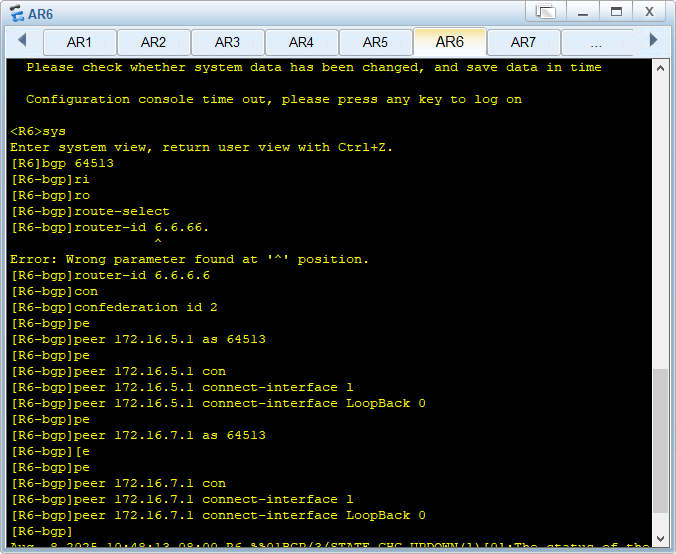Click 'peer 172.16.7.1 connect-interface LoopBack 0' line
Viewport: 676px width, 554px height.
218,515
